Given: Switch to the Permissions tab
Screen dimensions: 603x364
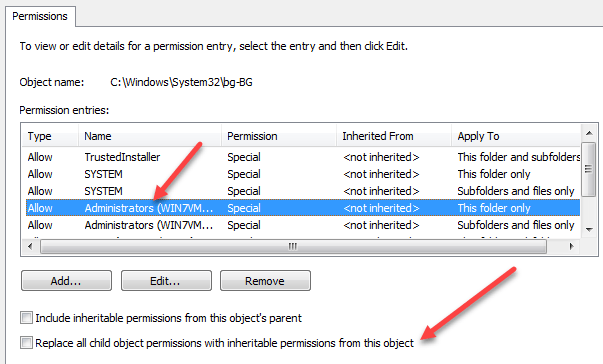Looking at the screenshot, I should [x=40, y=16].
